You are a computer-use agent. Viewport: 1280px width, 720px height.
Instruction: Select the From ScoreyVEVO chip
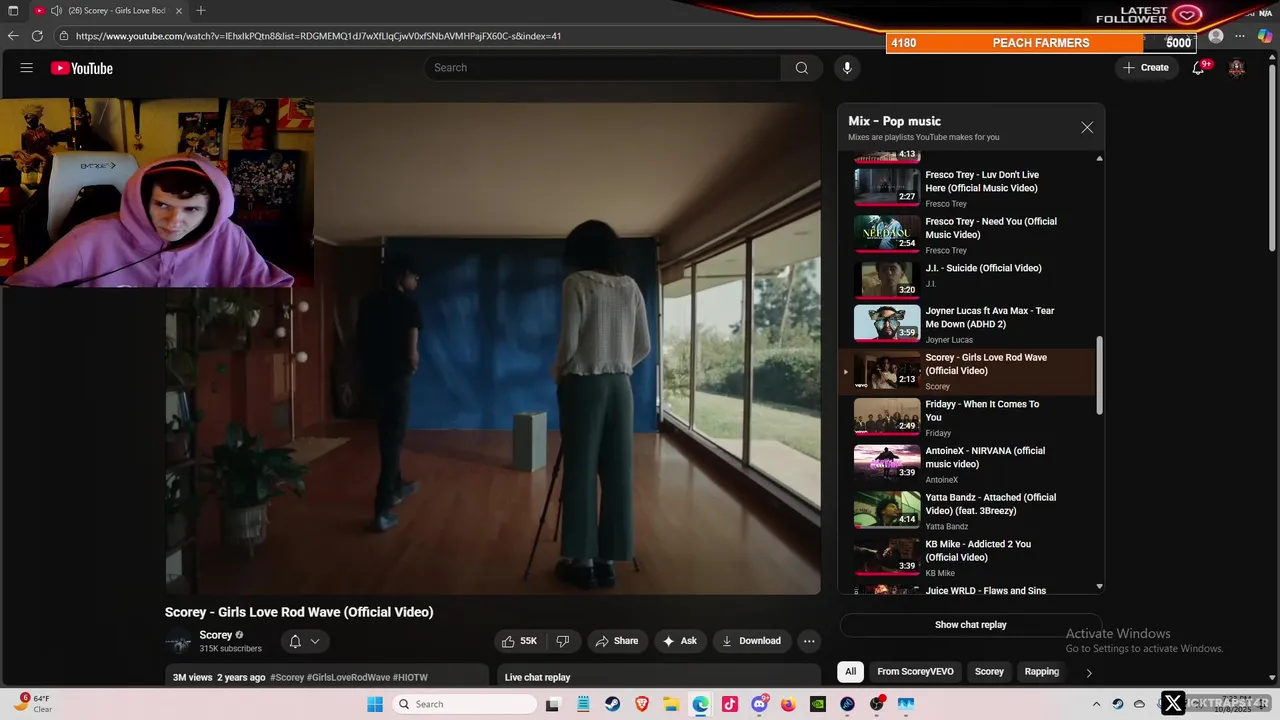[915, 672]
